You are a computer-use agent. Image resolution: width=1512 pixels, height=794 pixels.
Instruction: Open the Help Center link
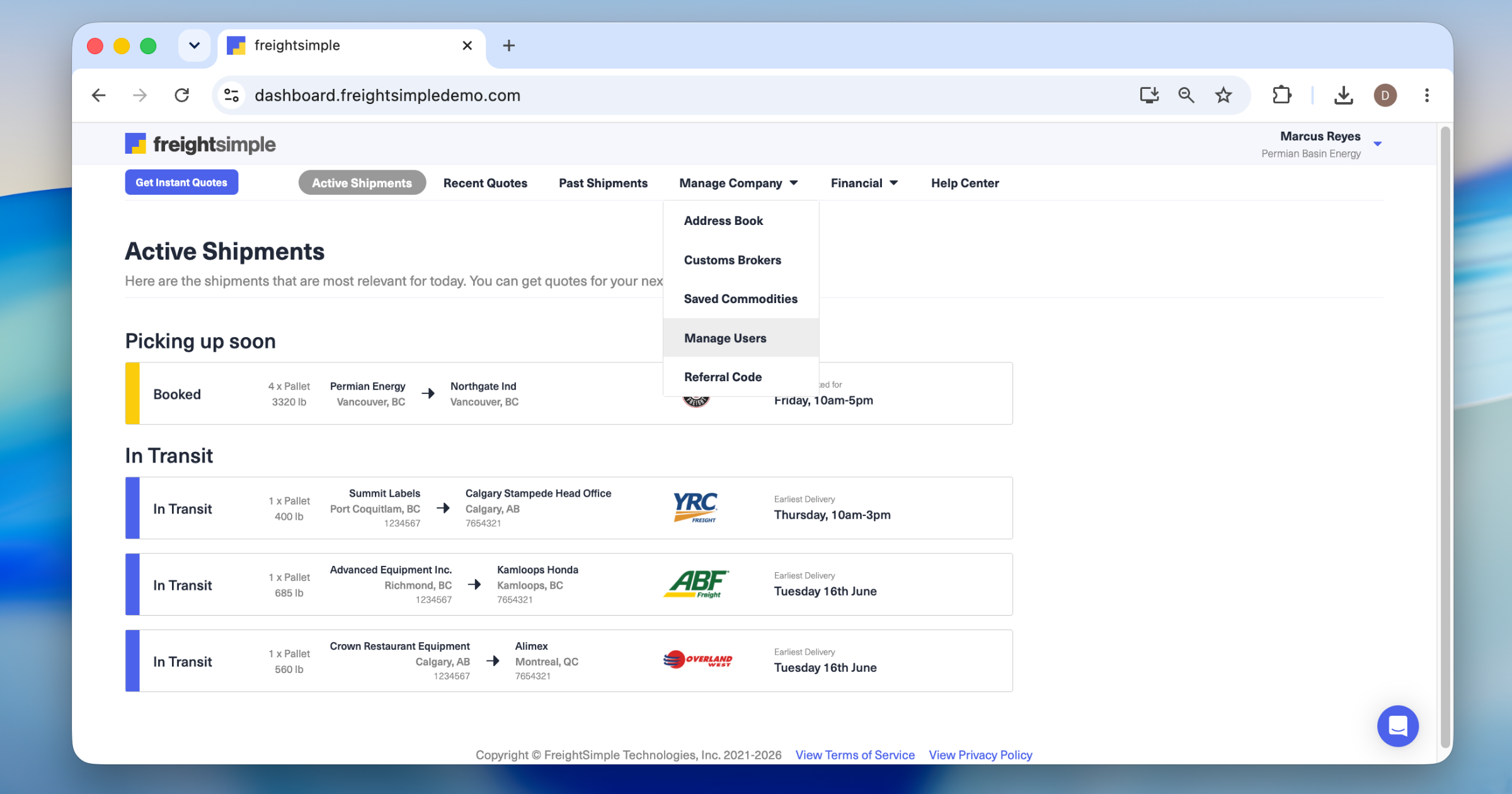[x=965, y=183]
